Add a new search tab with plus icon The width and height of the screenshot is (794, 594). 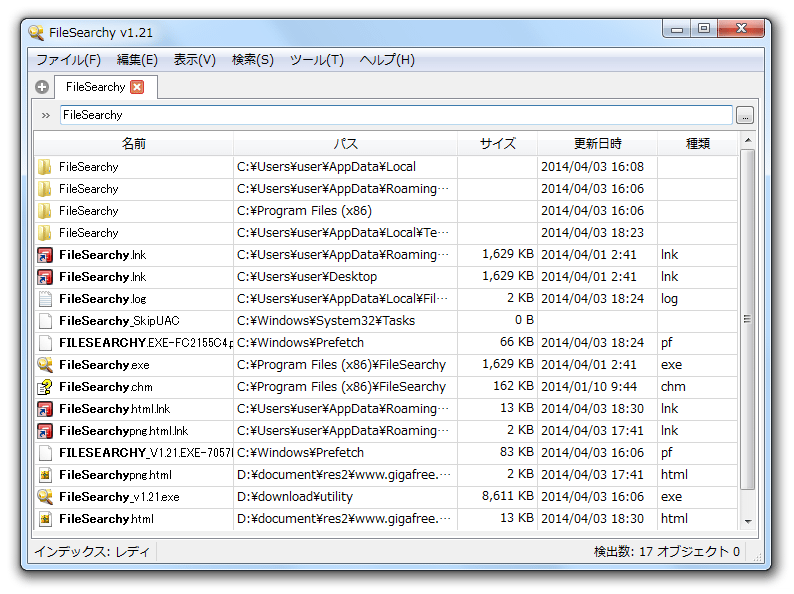coord(42,87)
